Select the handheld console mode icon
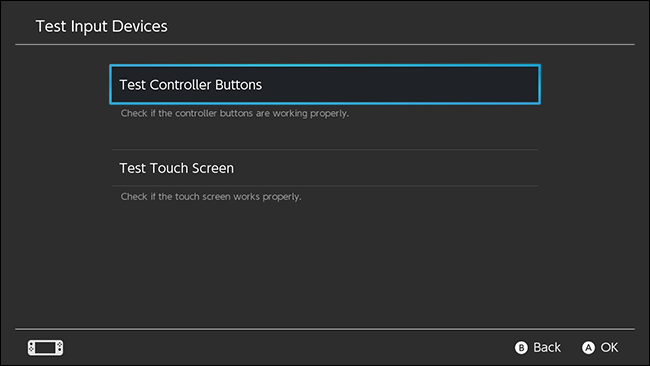The width and height of the screenshot is (650, 366). [x=46, y=347]
